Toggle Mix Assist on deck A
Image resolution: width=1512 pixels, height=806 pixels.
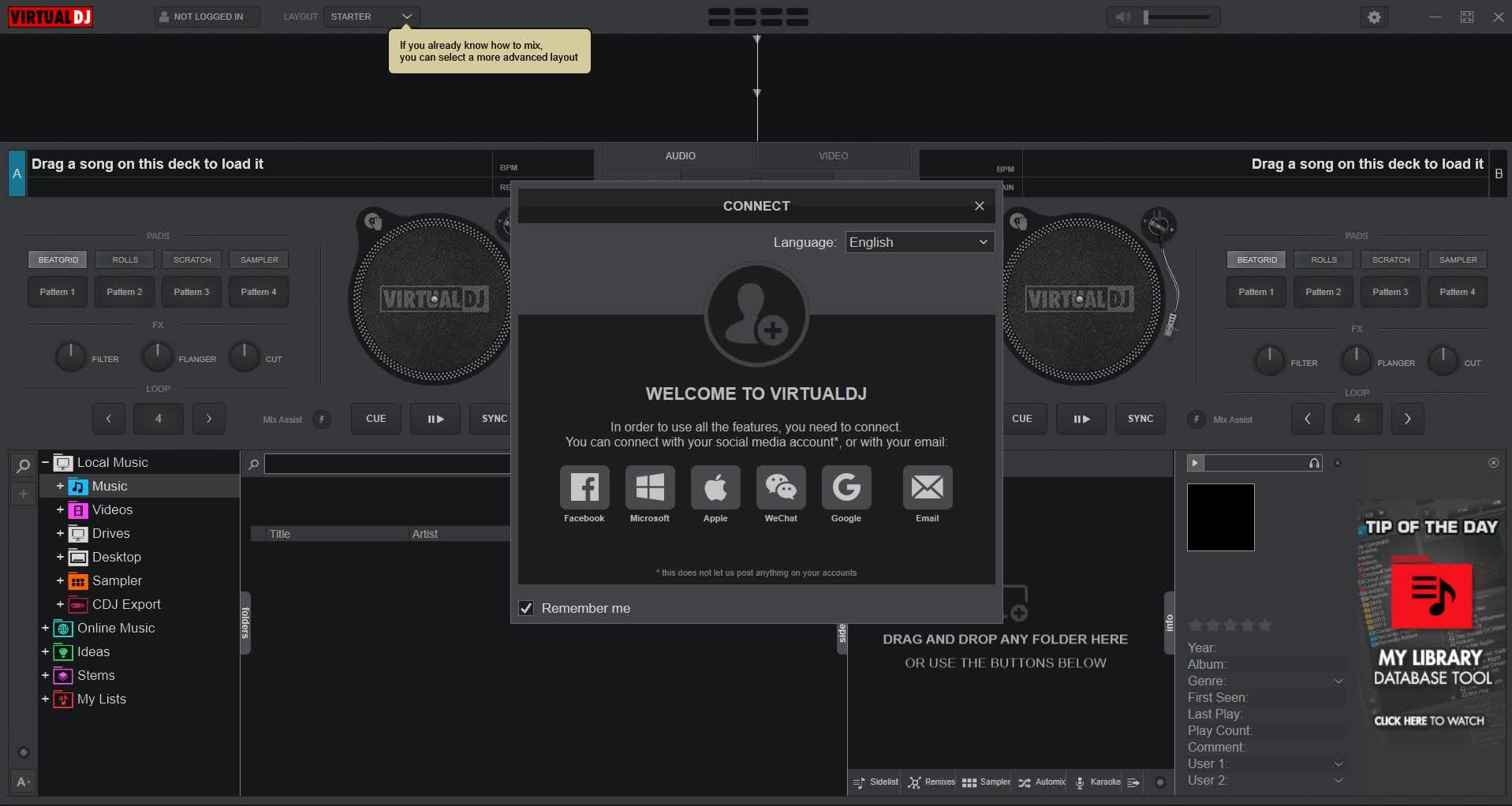321,420
